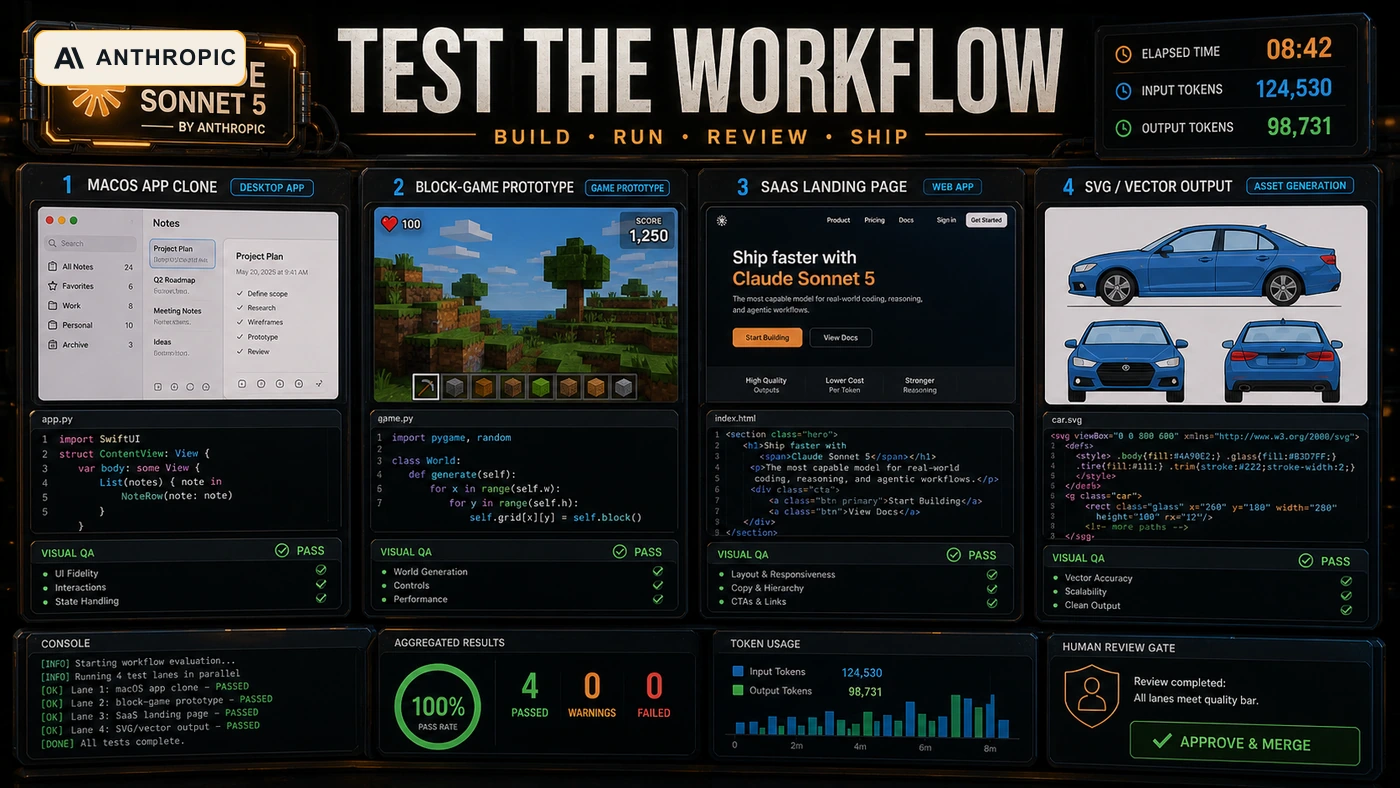Toggle the World Generation check mark
This screenshot has width=1400, height=788.
658,572
